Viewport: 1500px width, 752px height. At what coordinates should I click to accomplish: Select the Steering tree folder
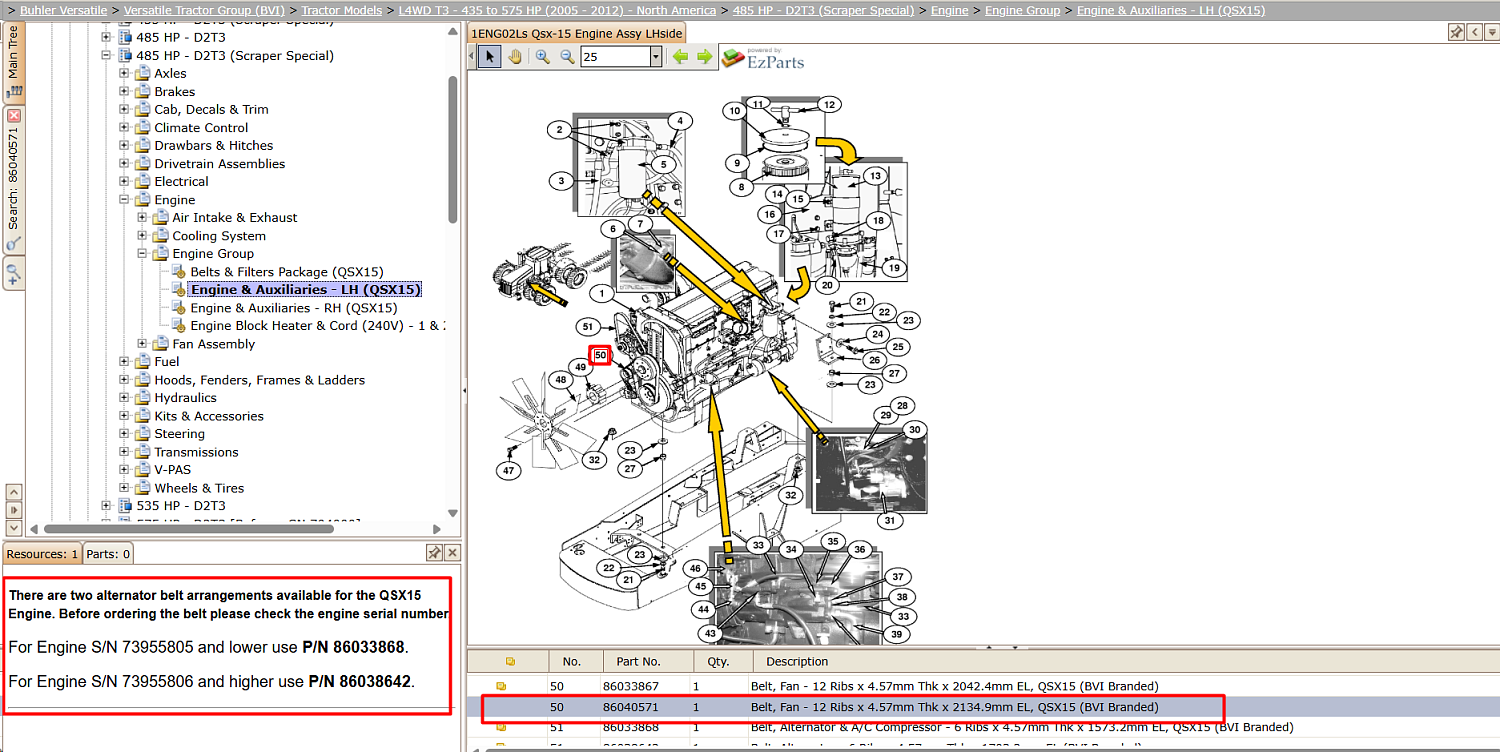click(x=179, y=434)
